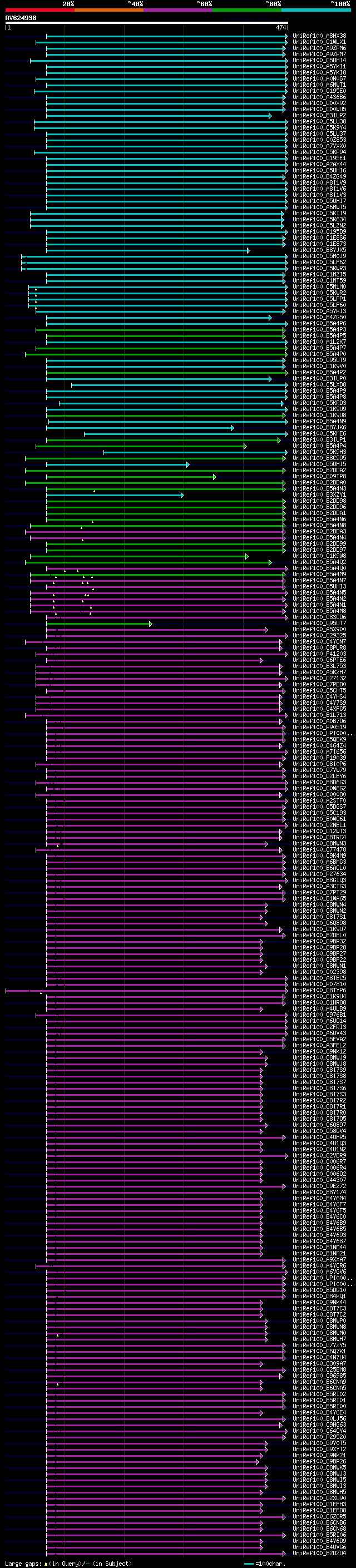The width and height of the screenshot is (356, 1568).
Task: Select the UniRef100_P41203 label
Action: (319, 654)
